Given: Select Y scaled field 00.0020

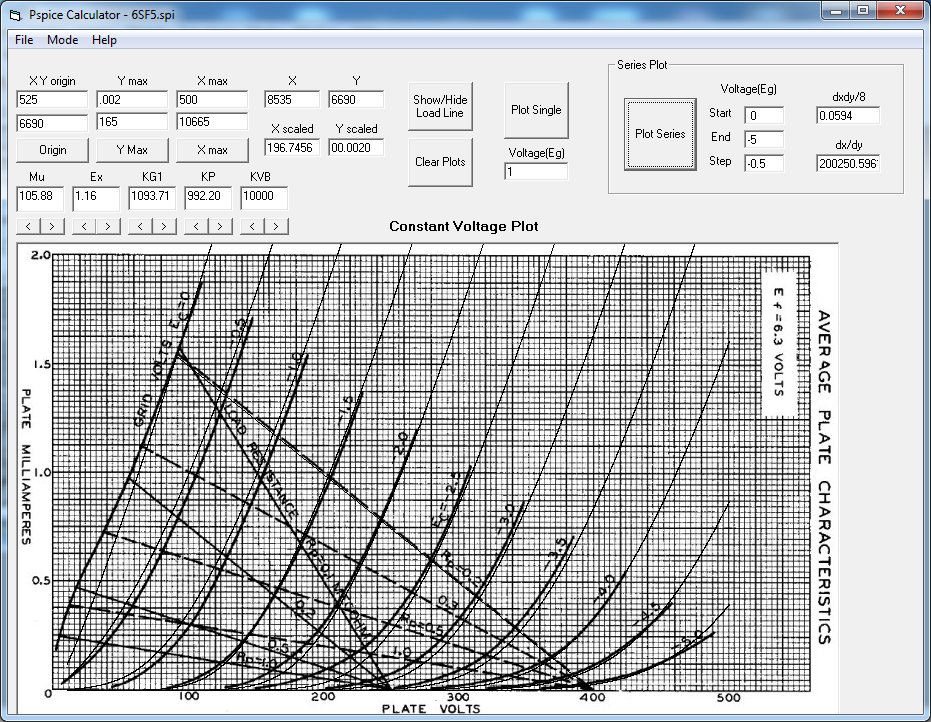Looking at the screenshot, I should [356, 147].
